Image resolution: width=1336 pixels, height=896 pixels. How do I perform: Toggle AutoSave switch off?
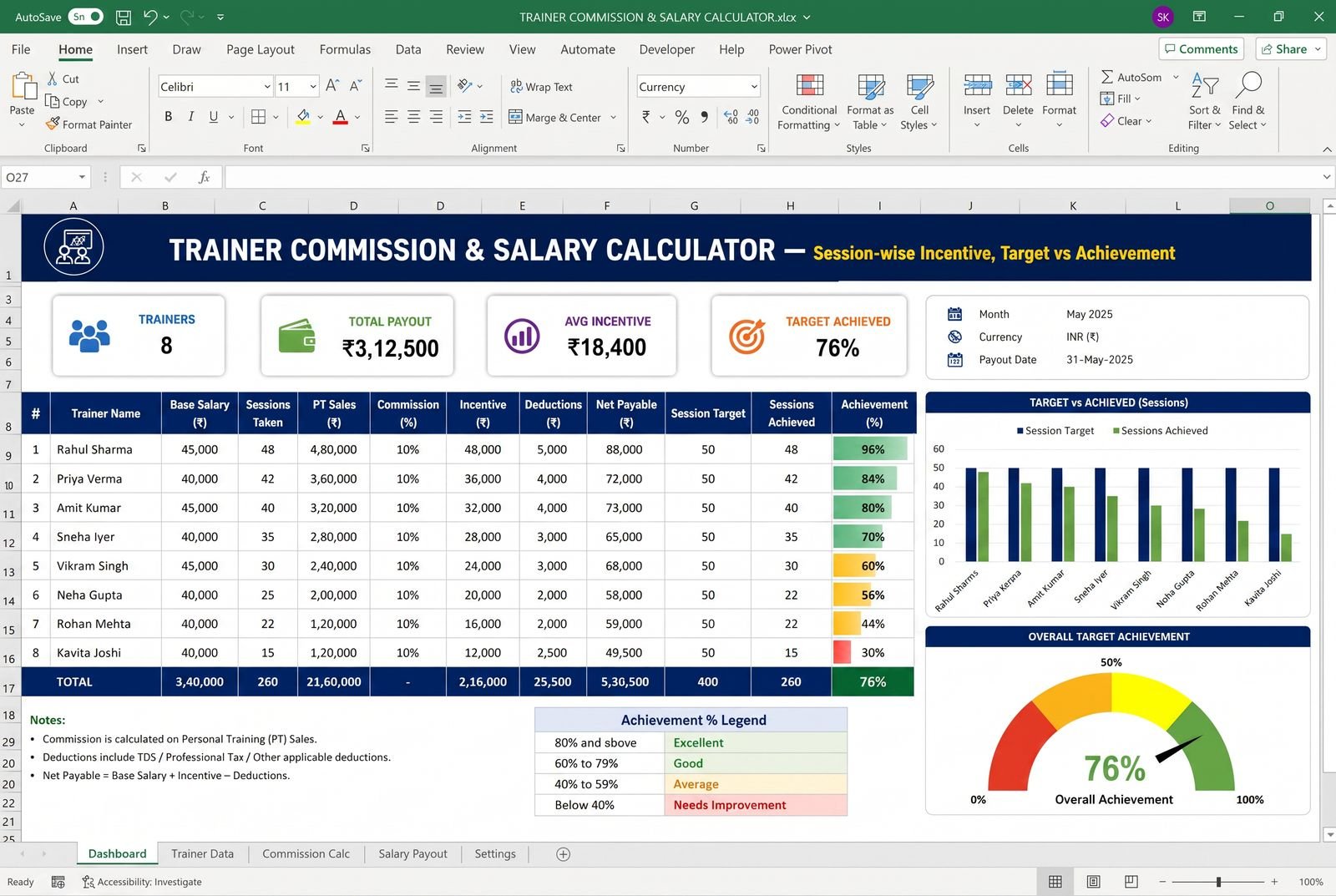click(x=86, y=17)
